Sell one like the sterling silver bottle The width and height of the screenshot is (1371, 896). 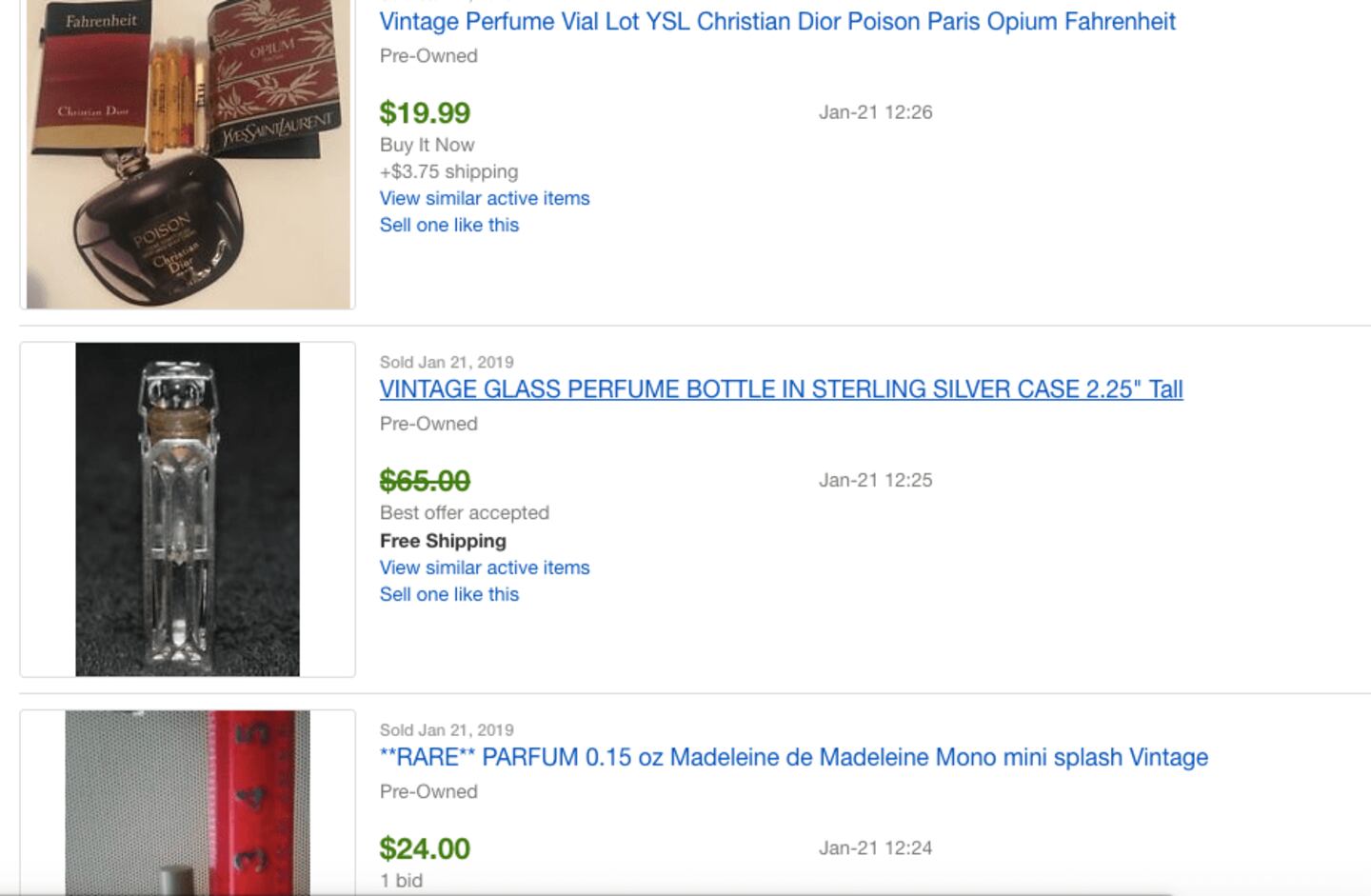pyautogui.click(x=449, y=594)
